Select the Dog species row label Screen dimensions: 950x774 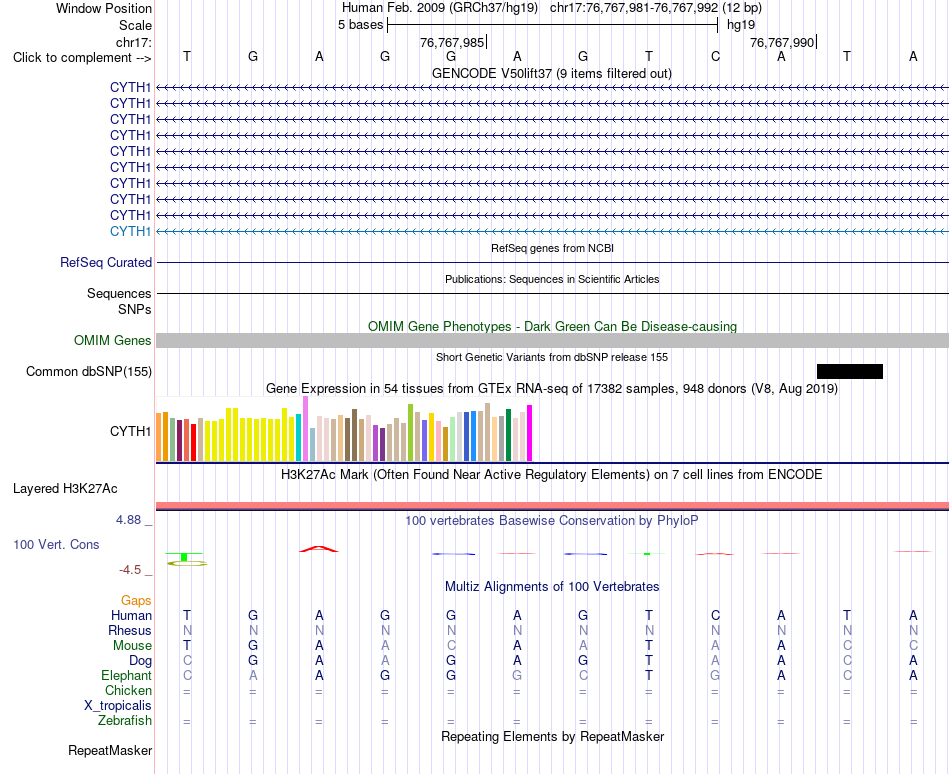[140, 661]
